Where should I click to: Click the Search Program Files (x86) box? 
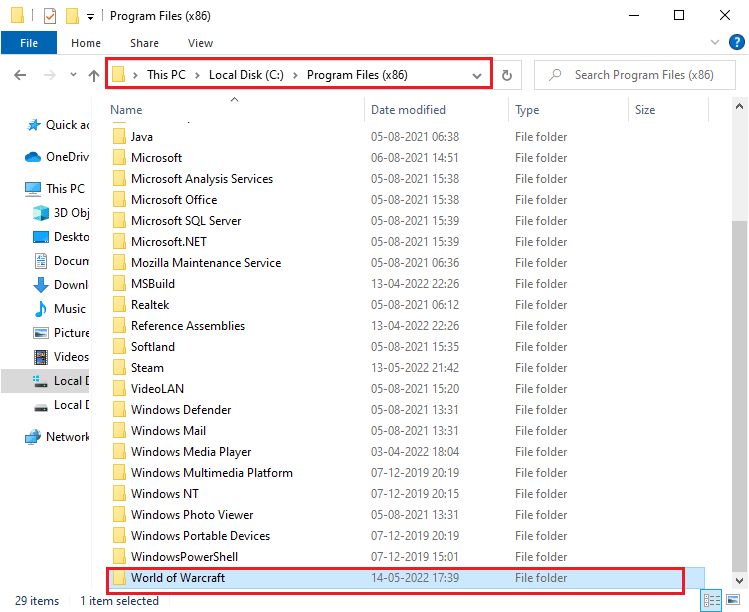pyautogui.click(x=634, y=75)
